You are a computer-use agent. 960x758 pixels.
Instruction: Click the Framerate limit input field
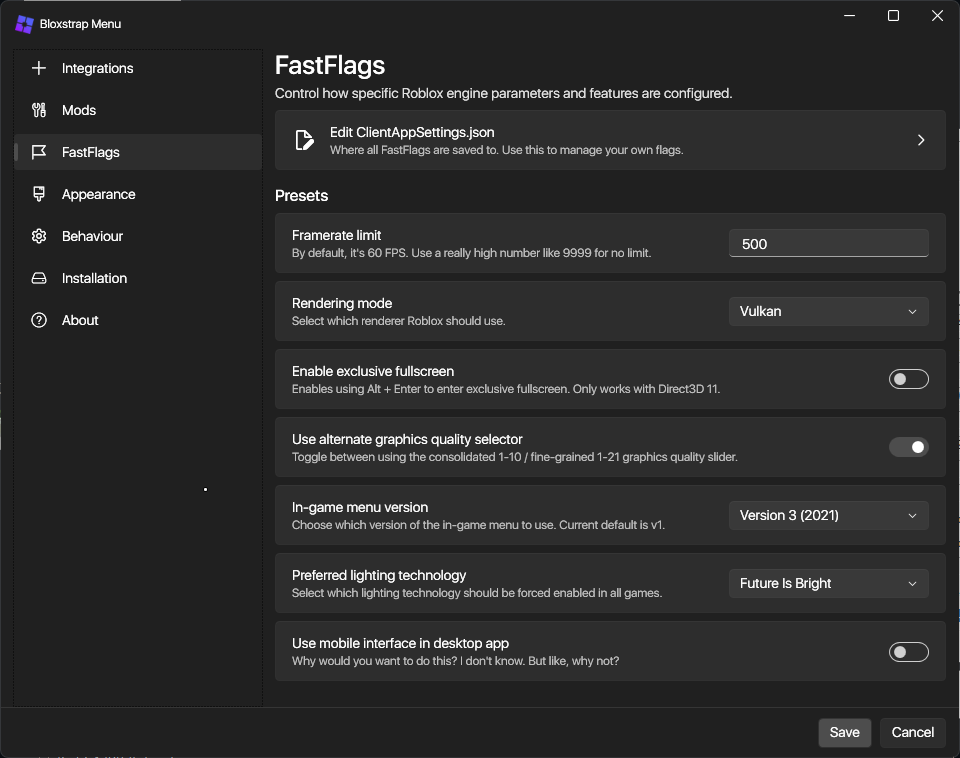point(828,244)
